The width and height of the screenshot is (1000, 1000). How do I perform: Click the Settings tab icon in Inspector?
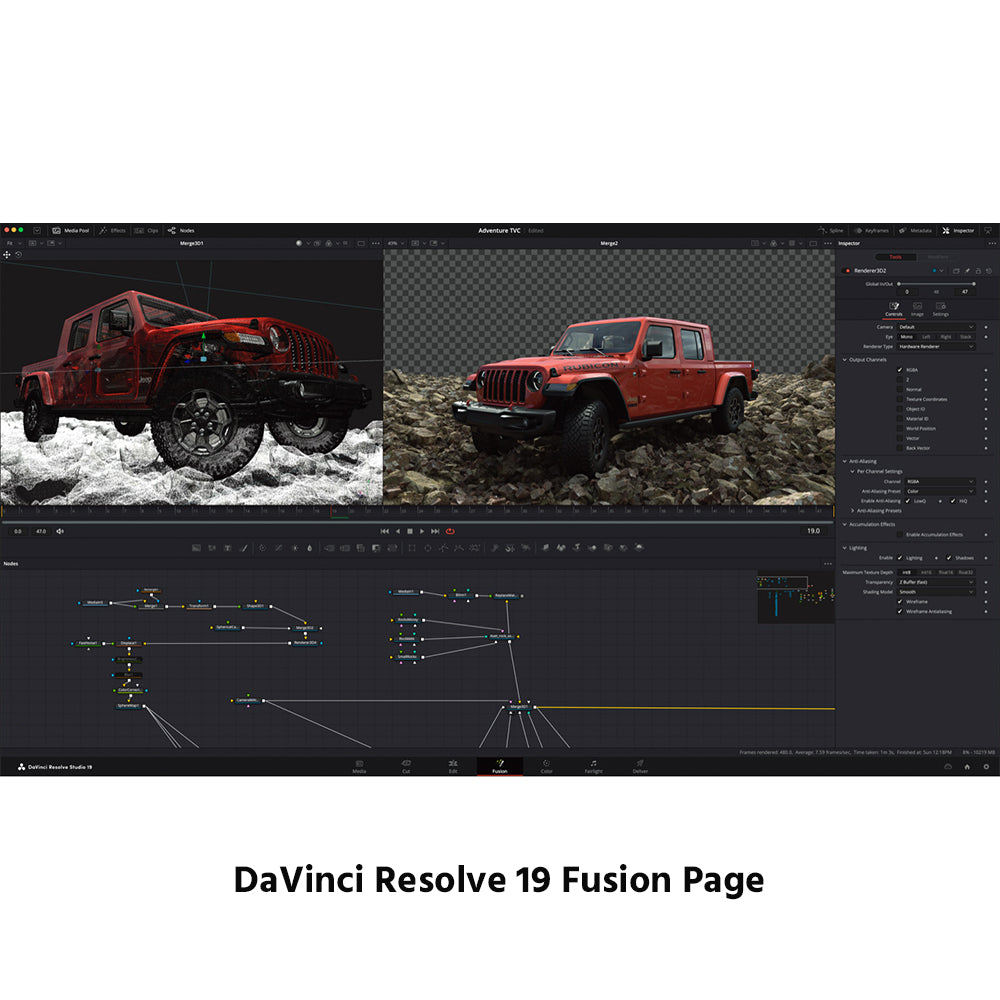tap(941, 307)
